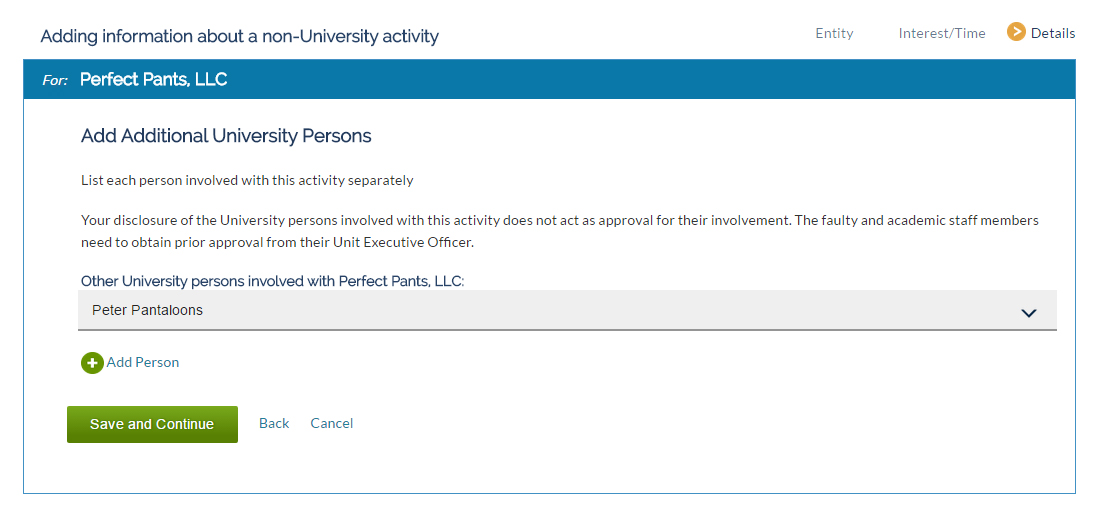
Task: Click the Perfect Pants, LLC header title
Action: (x=154, y=79)
